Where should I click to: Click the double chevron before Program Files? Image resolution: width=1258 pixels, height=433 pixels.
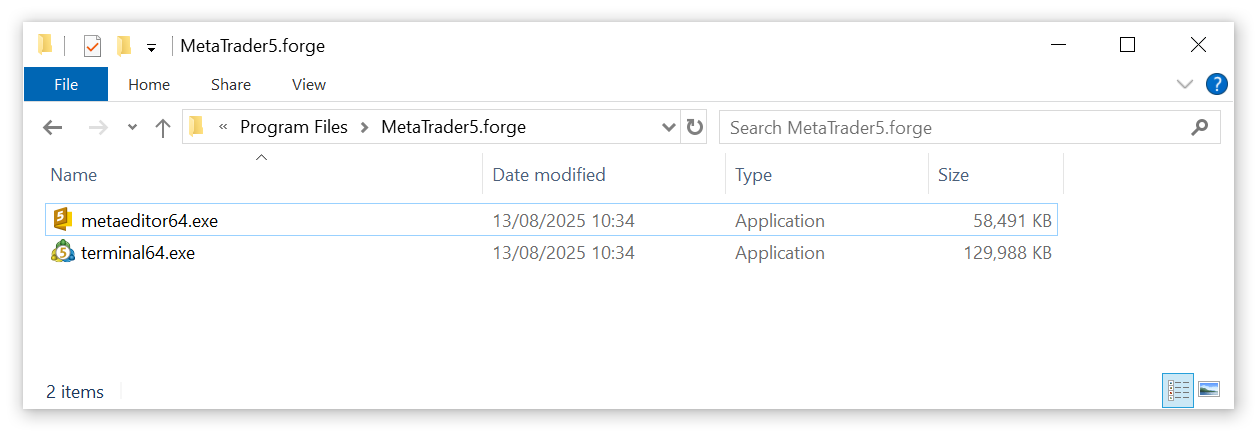point(222,127)
